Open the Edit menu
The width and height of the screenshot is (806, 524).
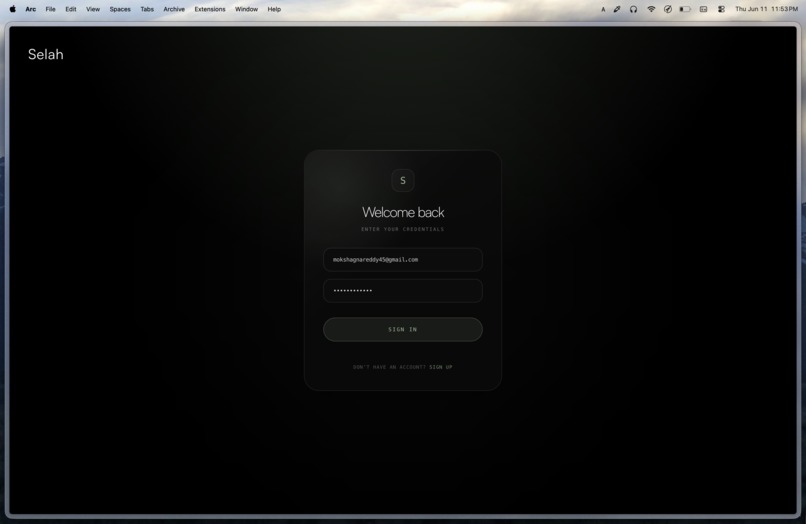coord(71,9)
